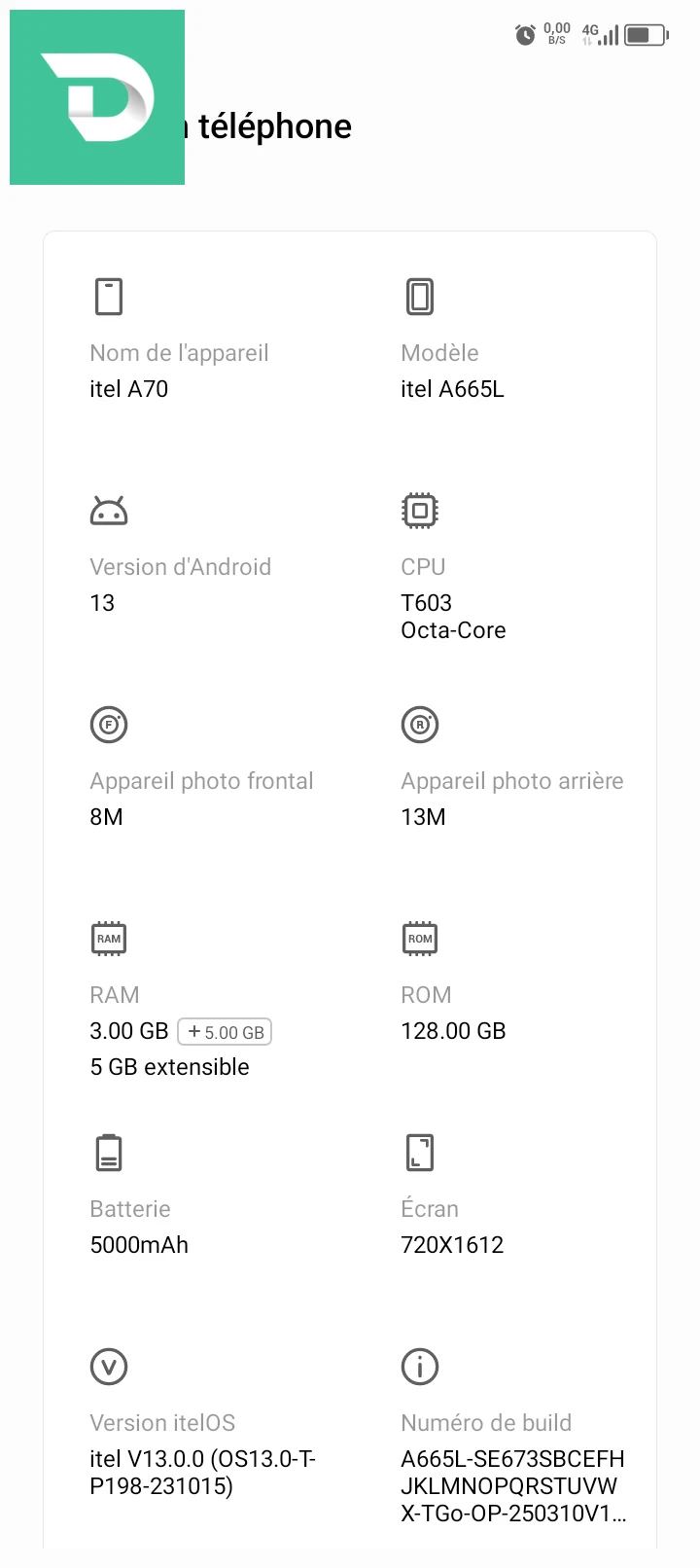
Task: Tap the Android robot icon
Action: coord(109,511)
